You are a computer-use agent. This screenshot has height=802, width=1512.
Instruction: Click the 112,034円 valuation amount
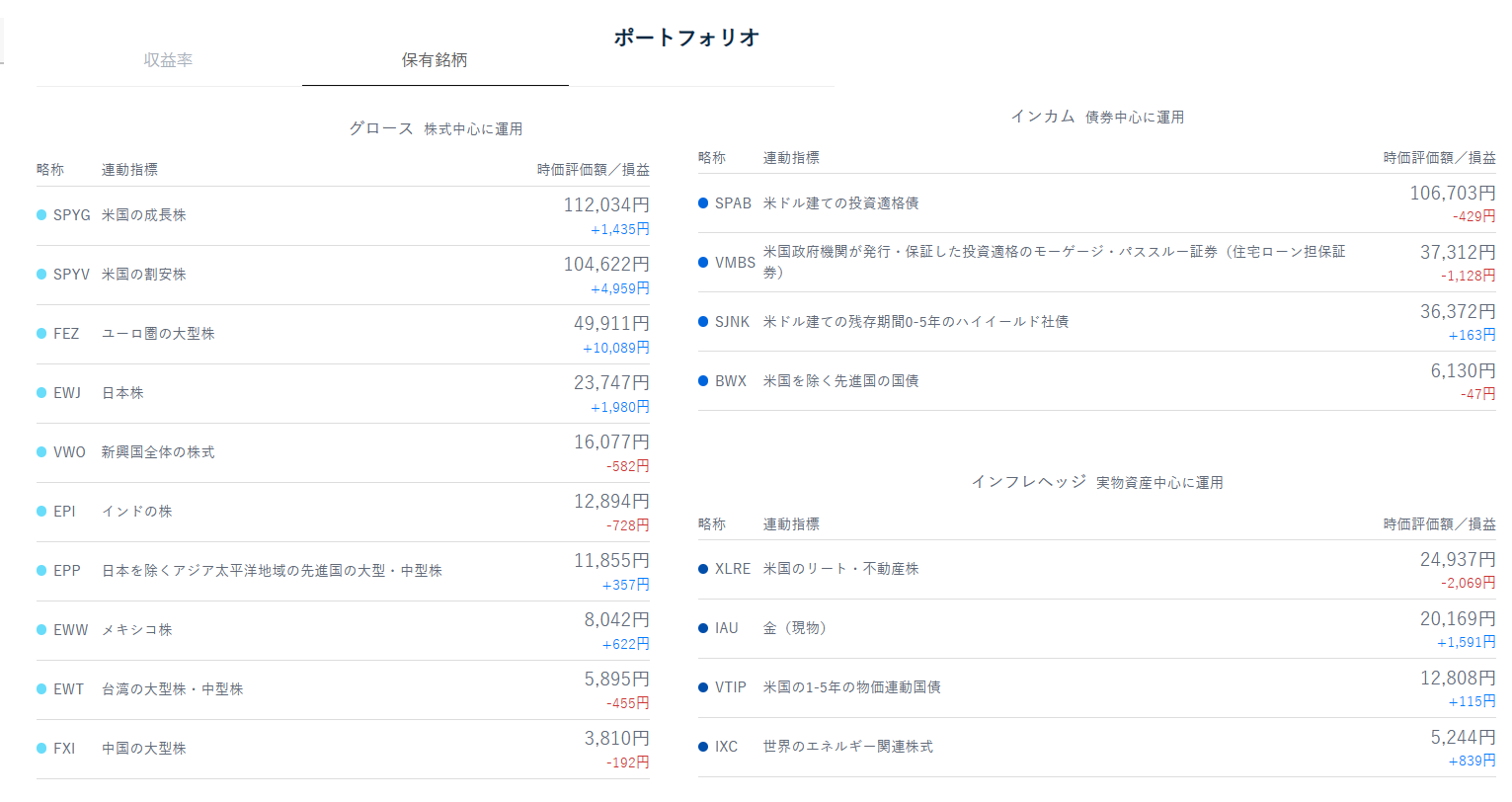tap(606, 204)
